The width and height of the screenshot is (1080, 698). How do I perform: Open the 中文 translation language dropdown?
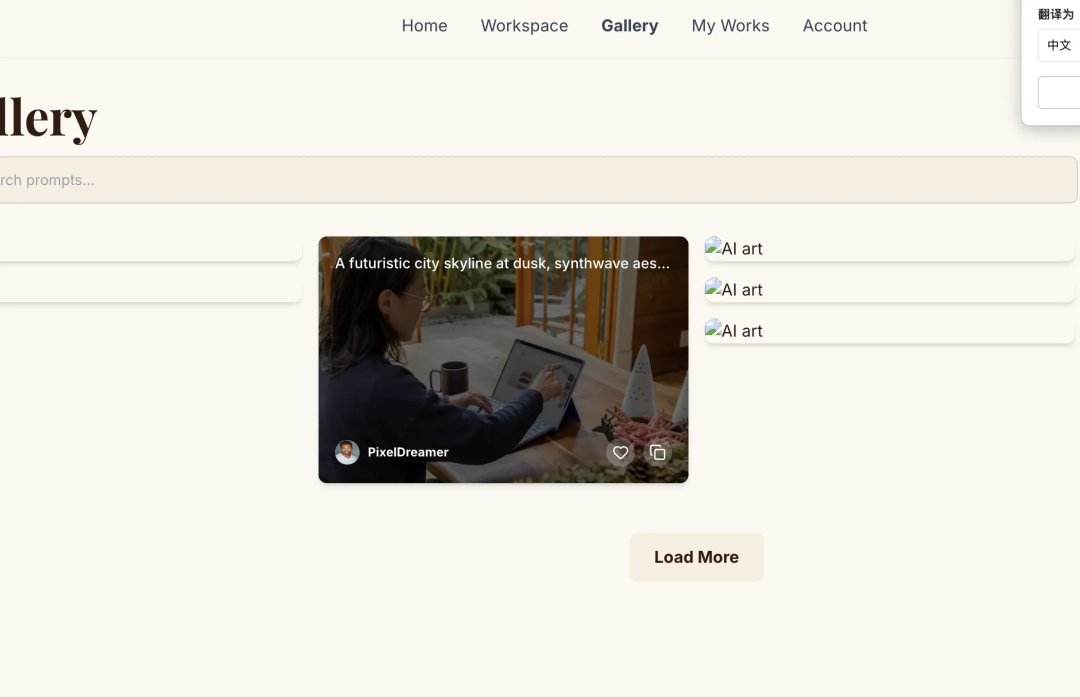(x=1058, y=45)
